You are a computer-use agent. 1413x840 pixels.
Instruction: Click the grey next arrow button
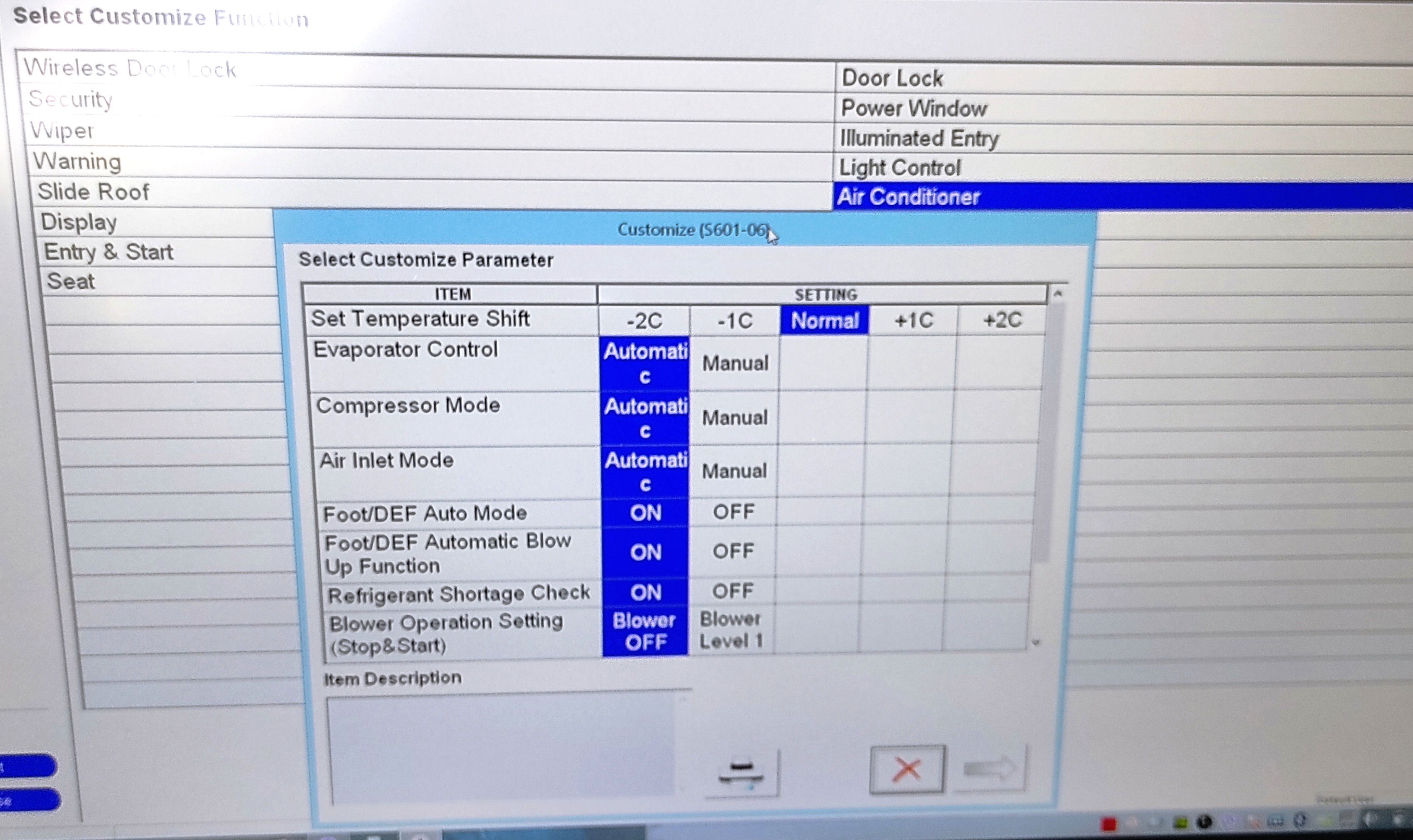point(989,769)
